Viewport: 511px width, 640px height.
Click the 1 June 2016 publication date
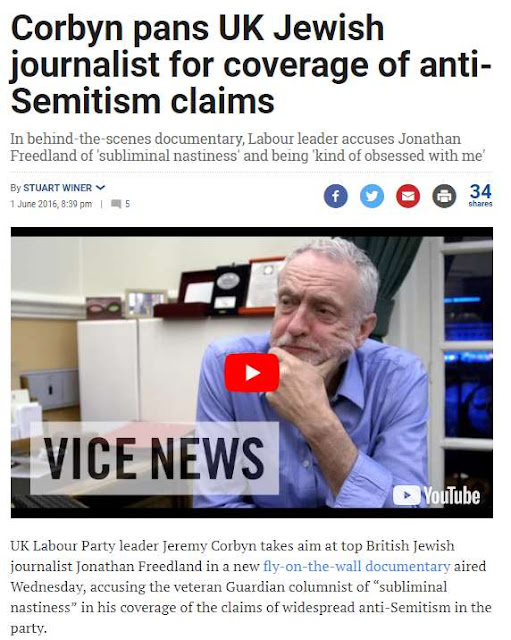point(51,204)
